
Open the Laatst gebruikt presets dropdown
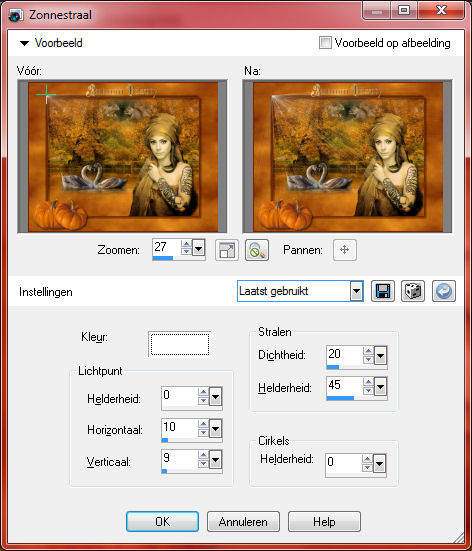point(356,291)
